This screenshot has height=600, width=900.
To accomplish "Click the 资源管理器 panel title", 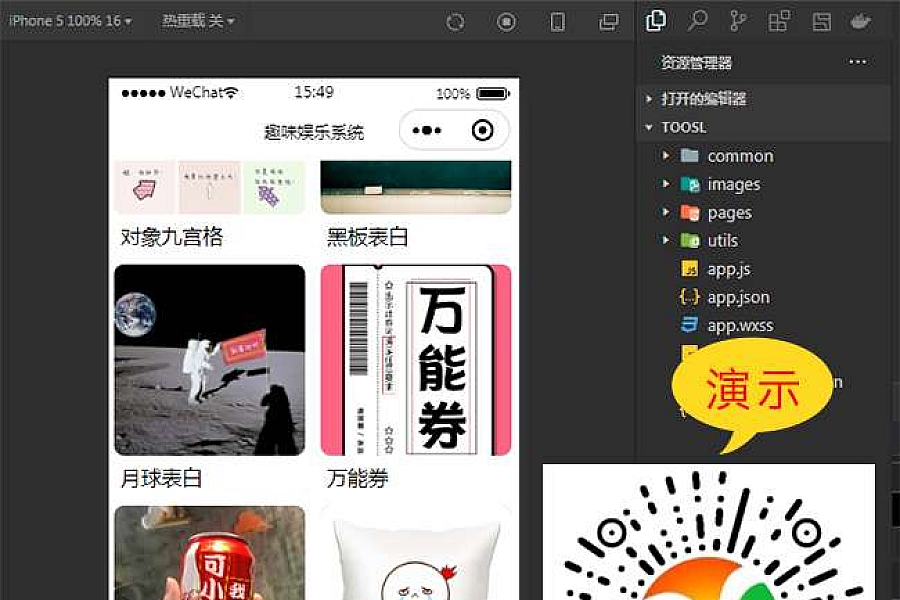I will tap(696, 62).
